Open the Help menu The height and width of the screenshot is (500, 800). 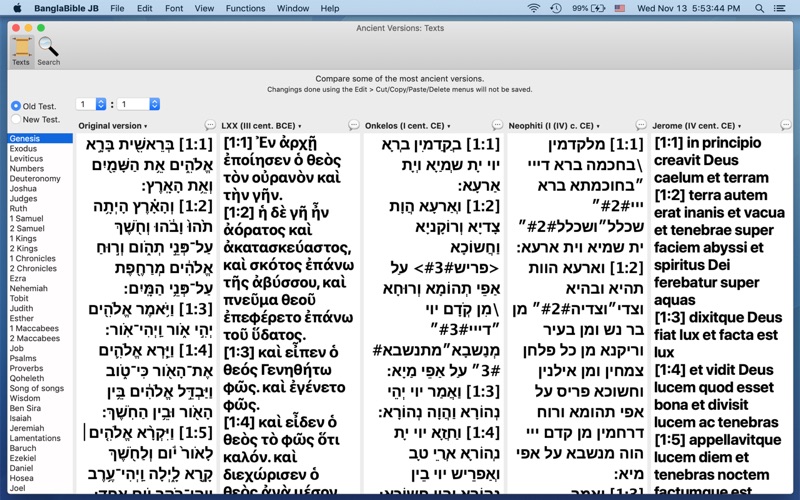coord(330,8)
